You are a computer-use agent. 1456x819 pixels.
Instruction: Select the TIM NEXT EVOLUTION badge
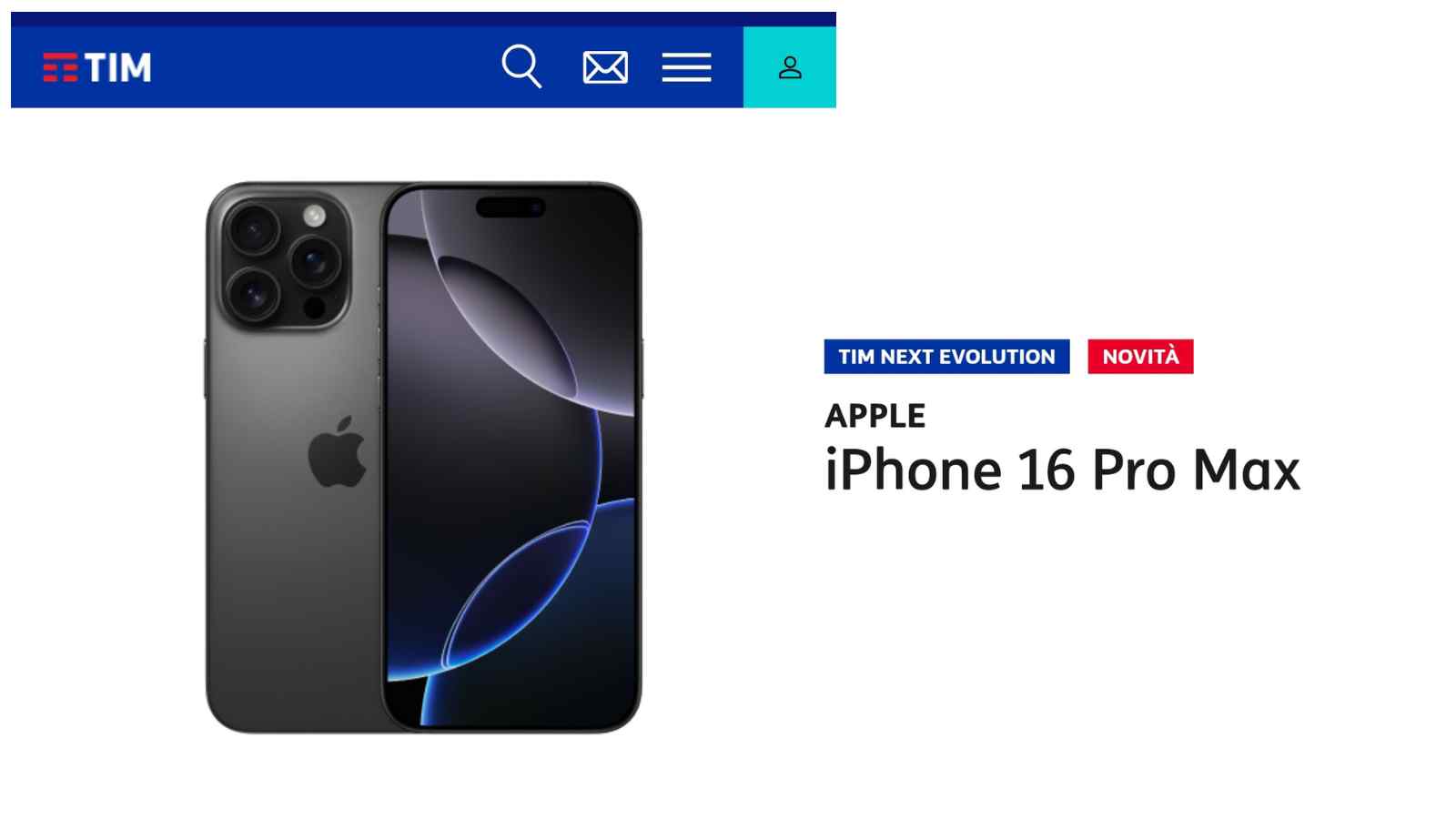point(946,357)
